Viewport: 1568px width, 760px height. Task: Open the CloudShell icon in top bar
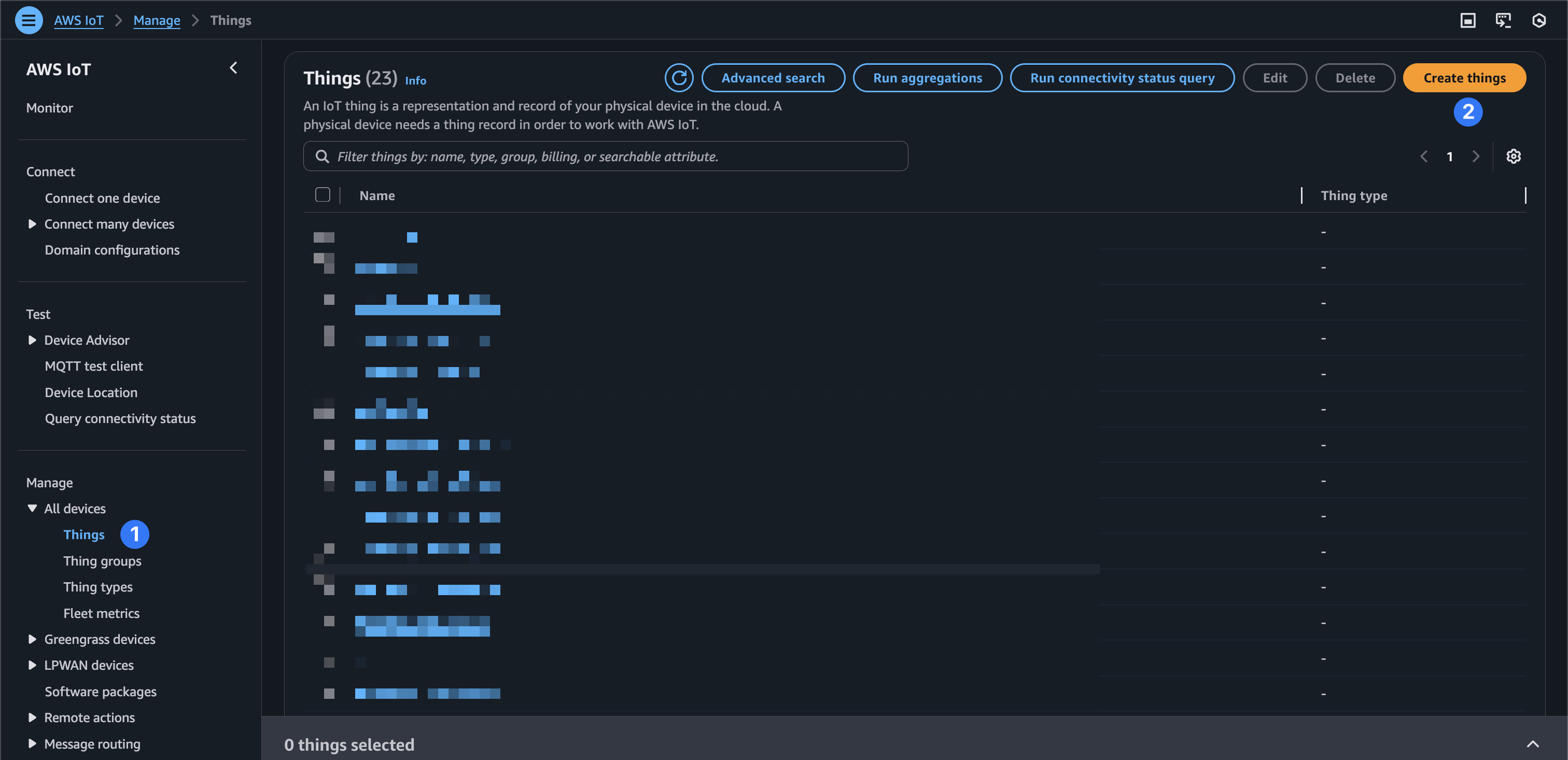click(1503, 20)
